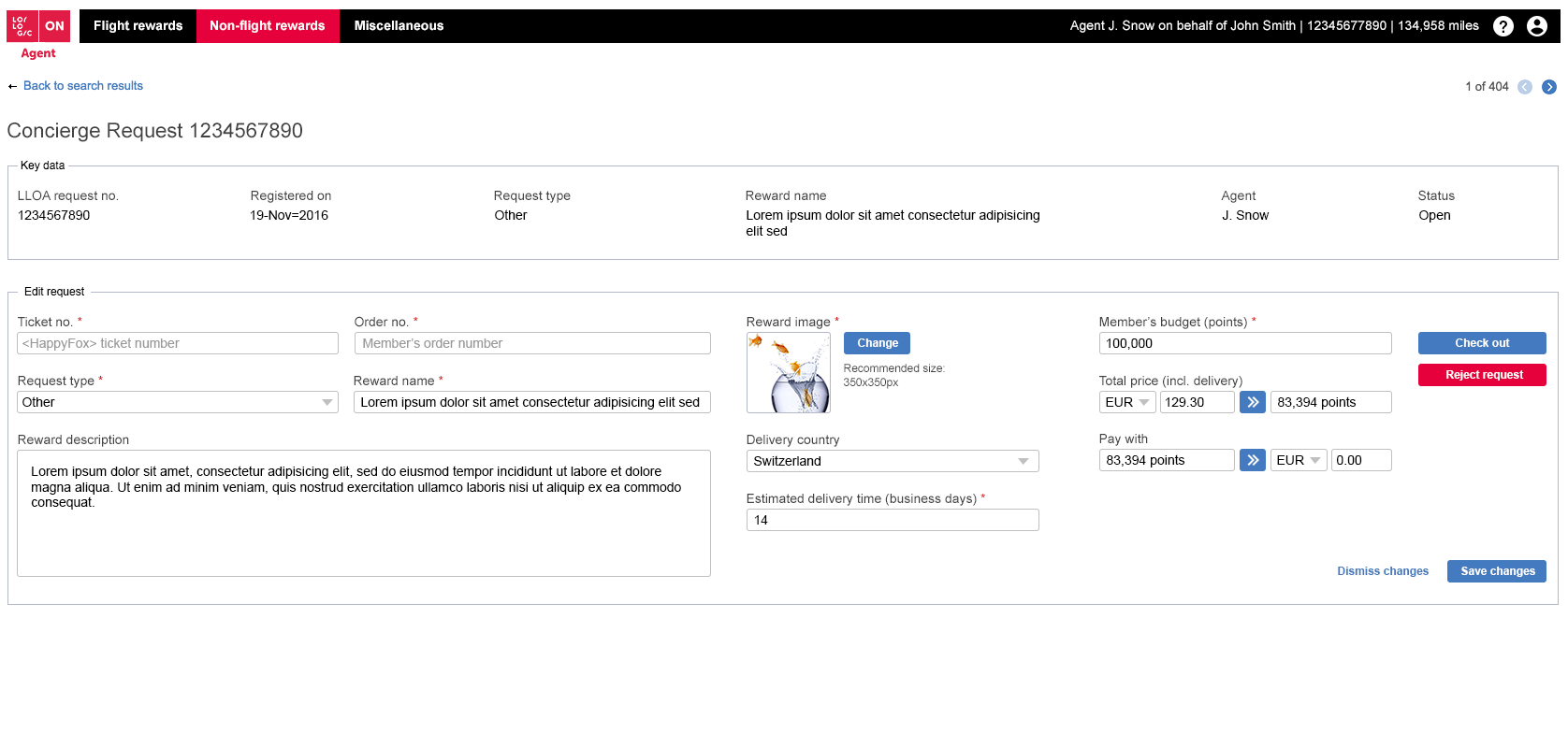Click Save changes button
Image resolution: width=1568 pixels, height=748 pixels.
1496,571
